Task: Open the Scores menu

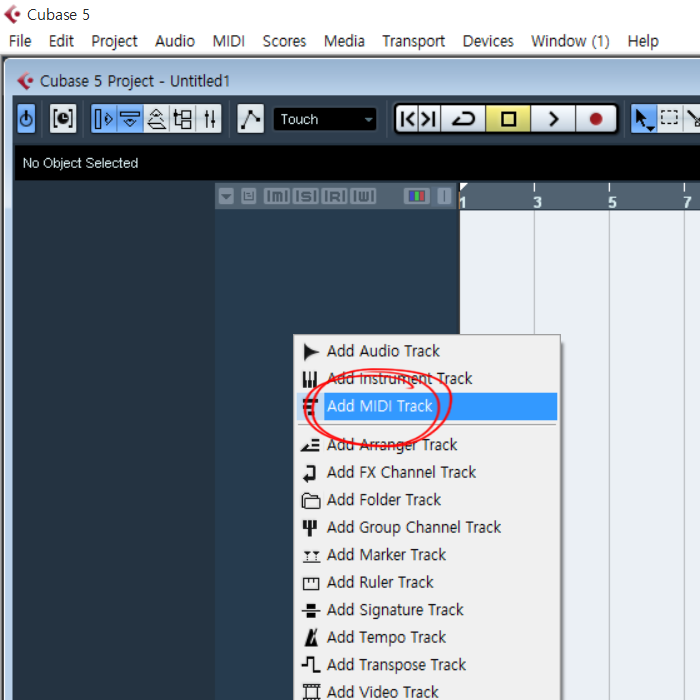Action: point(284,41)
